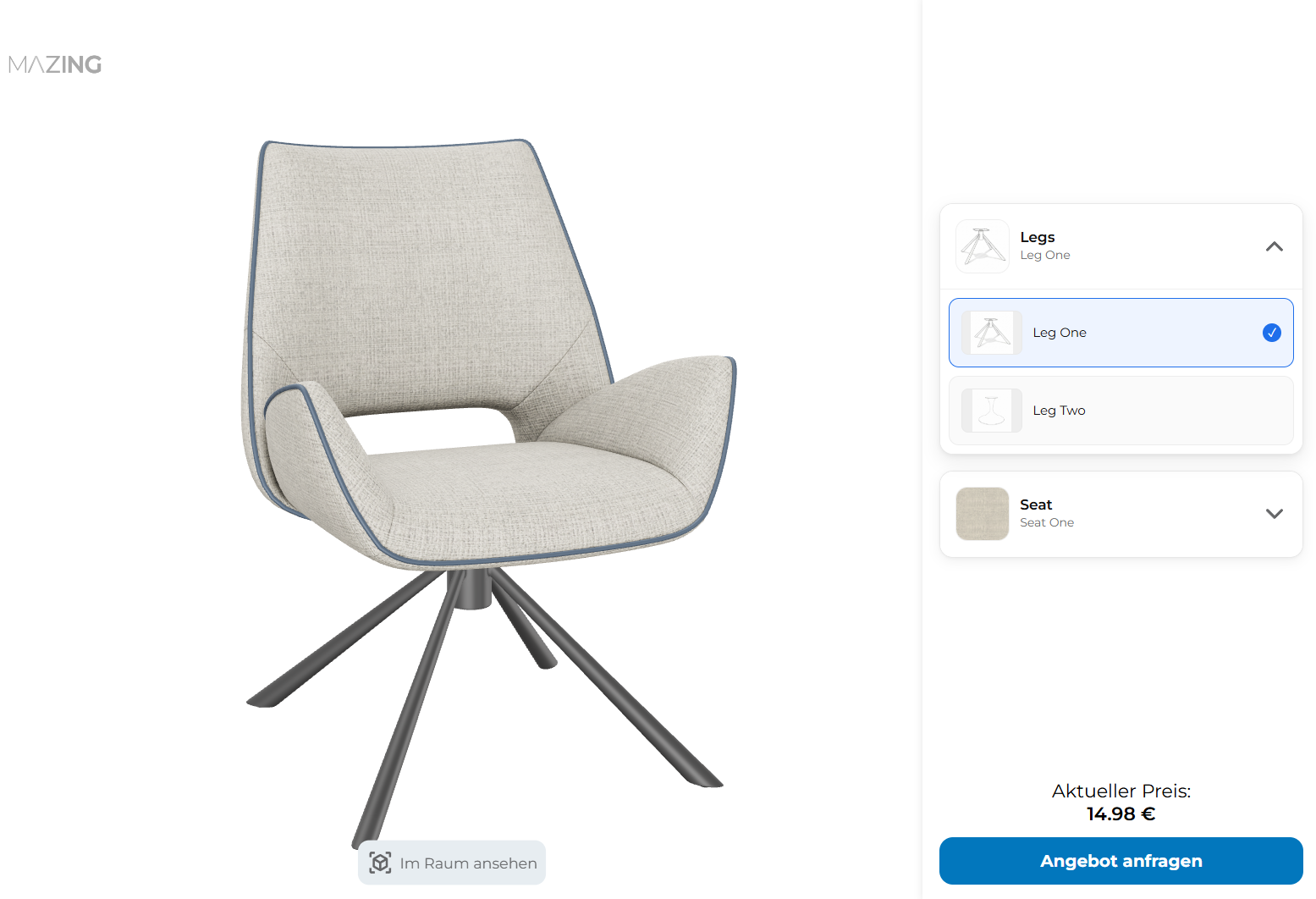The image size is (1316, 899).
Task: Click the Leg One option thumbnail
Action: [991, 333]
